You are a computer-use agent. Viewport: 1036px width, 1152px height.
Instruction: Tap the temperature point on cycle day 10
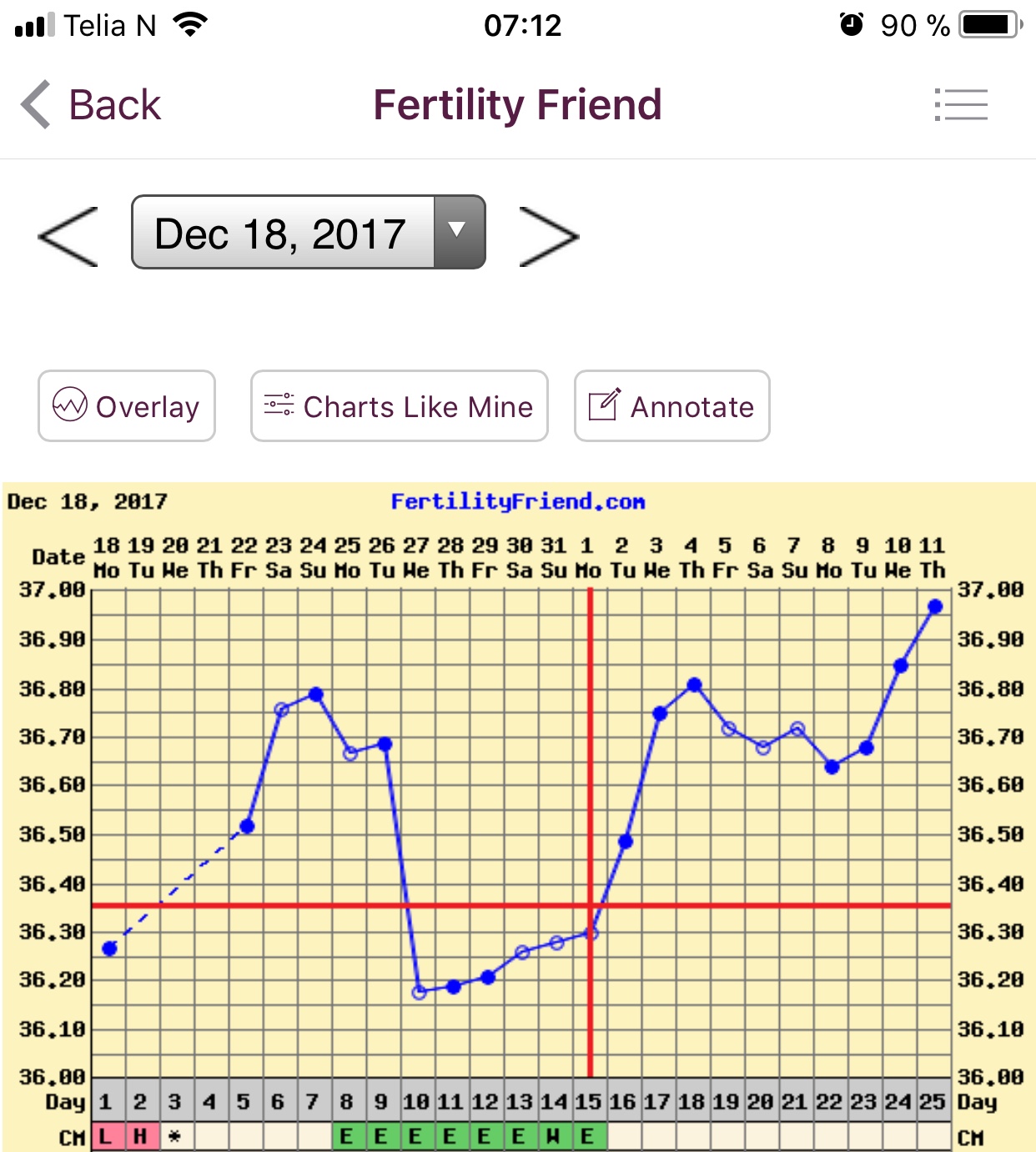420,992
